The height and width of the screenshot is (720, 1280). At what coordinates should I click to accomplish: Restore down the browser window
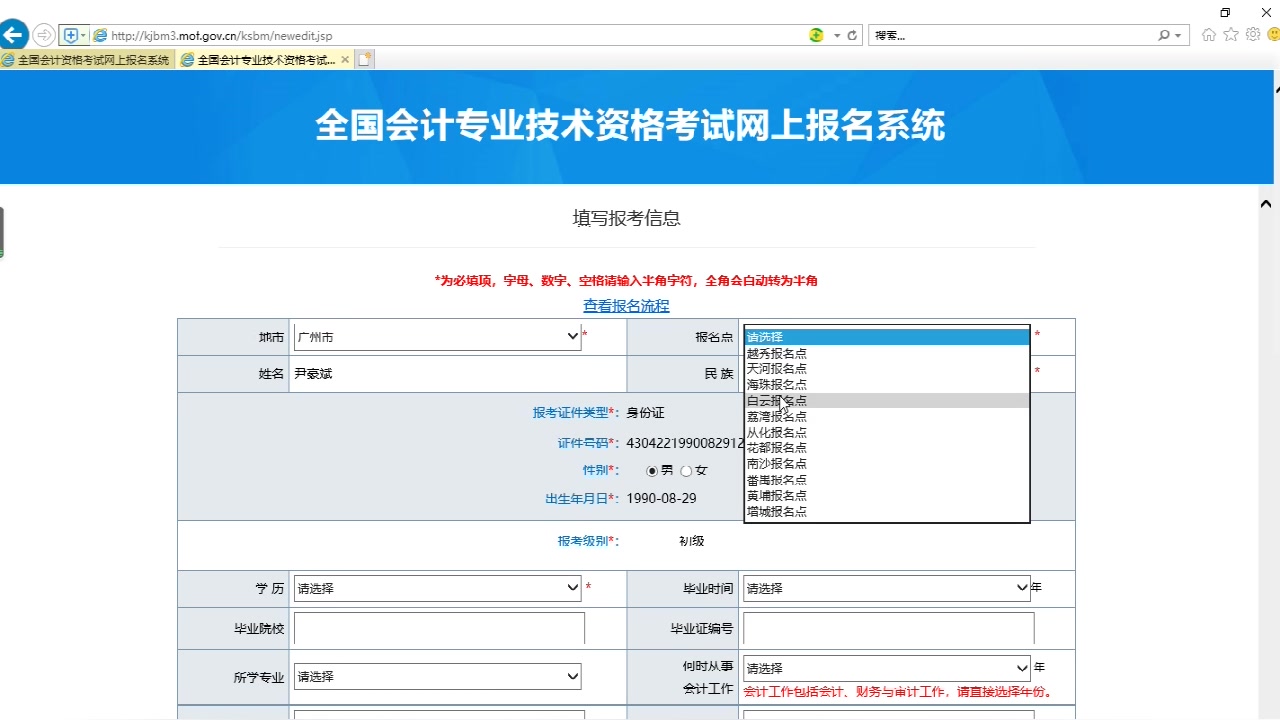(x=1225, y=12)
